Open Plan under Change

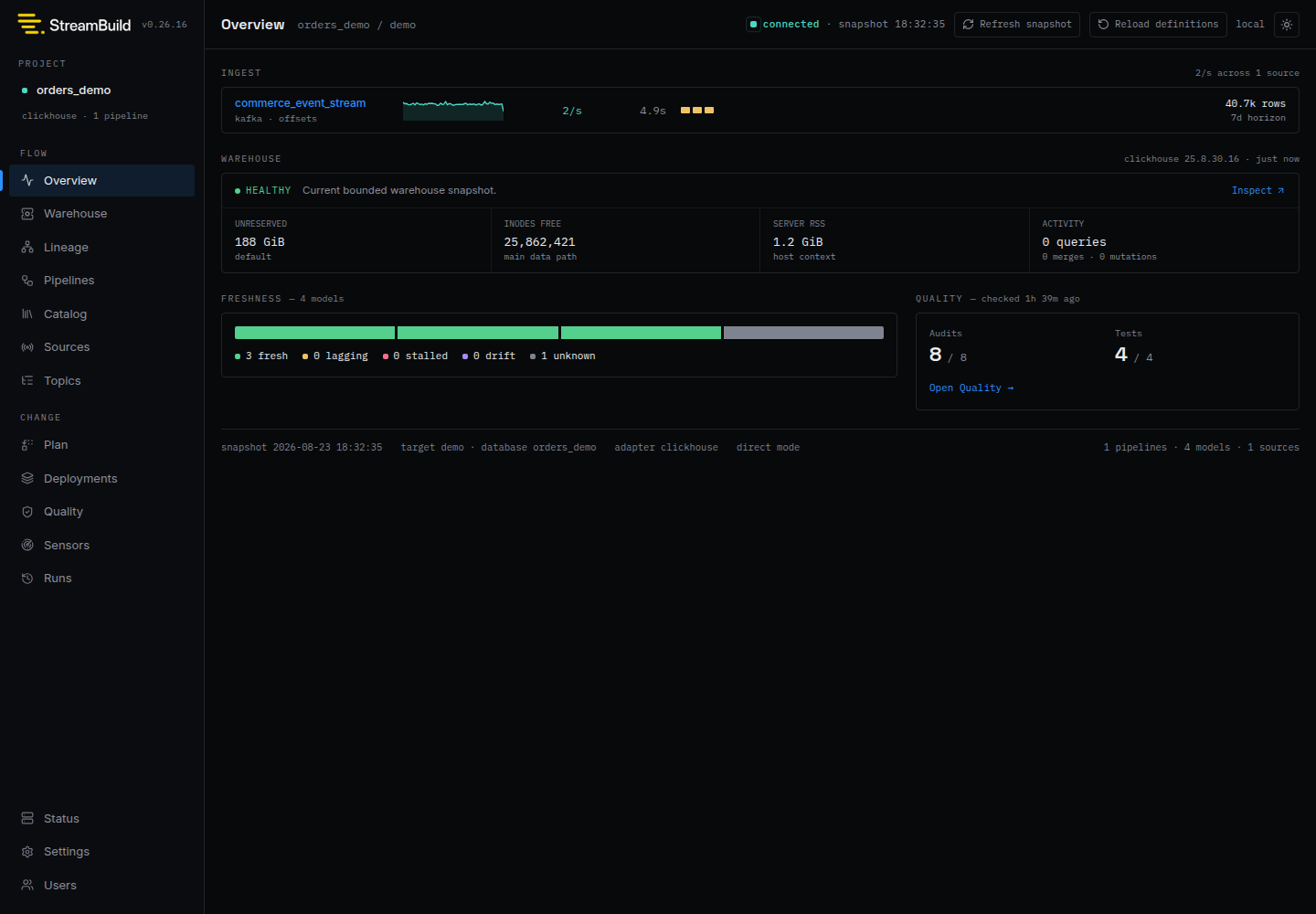pyautogui.click(x=102, y=445)
